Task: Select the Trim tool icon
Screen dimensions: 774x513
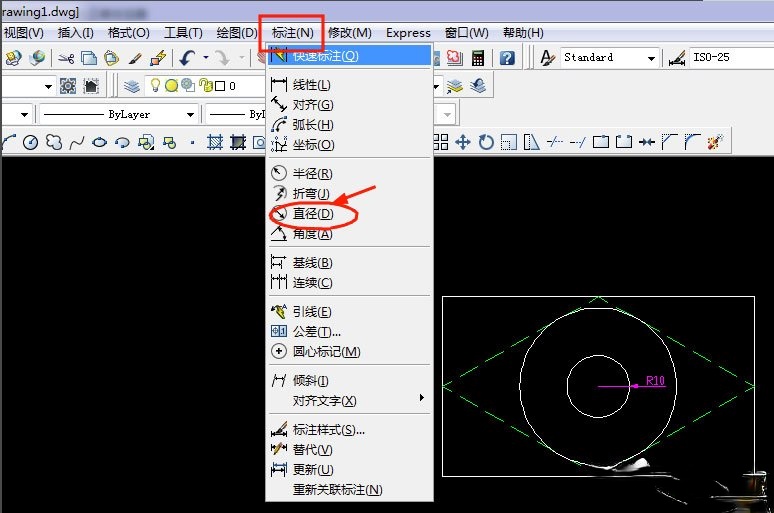Action: coord(555,142)
